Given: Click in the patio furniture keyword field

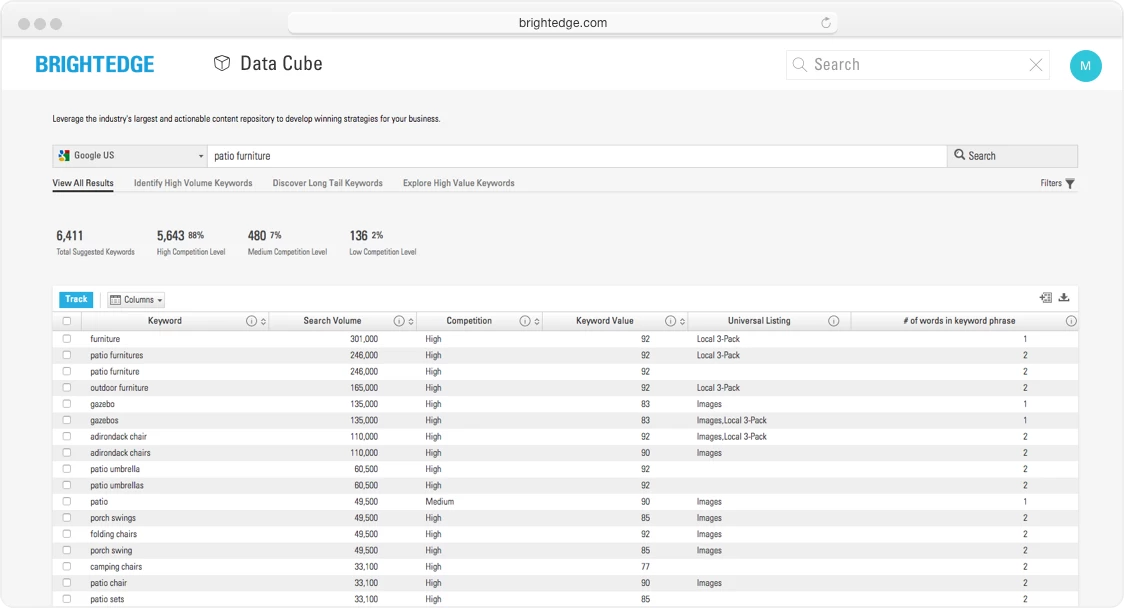Looking at the screenshot, I should pos(577,156).
